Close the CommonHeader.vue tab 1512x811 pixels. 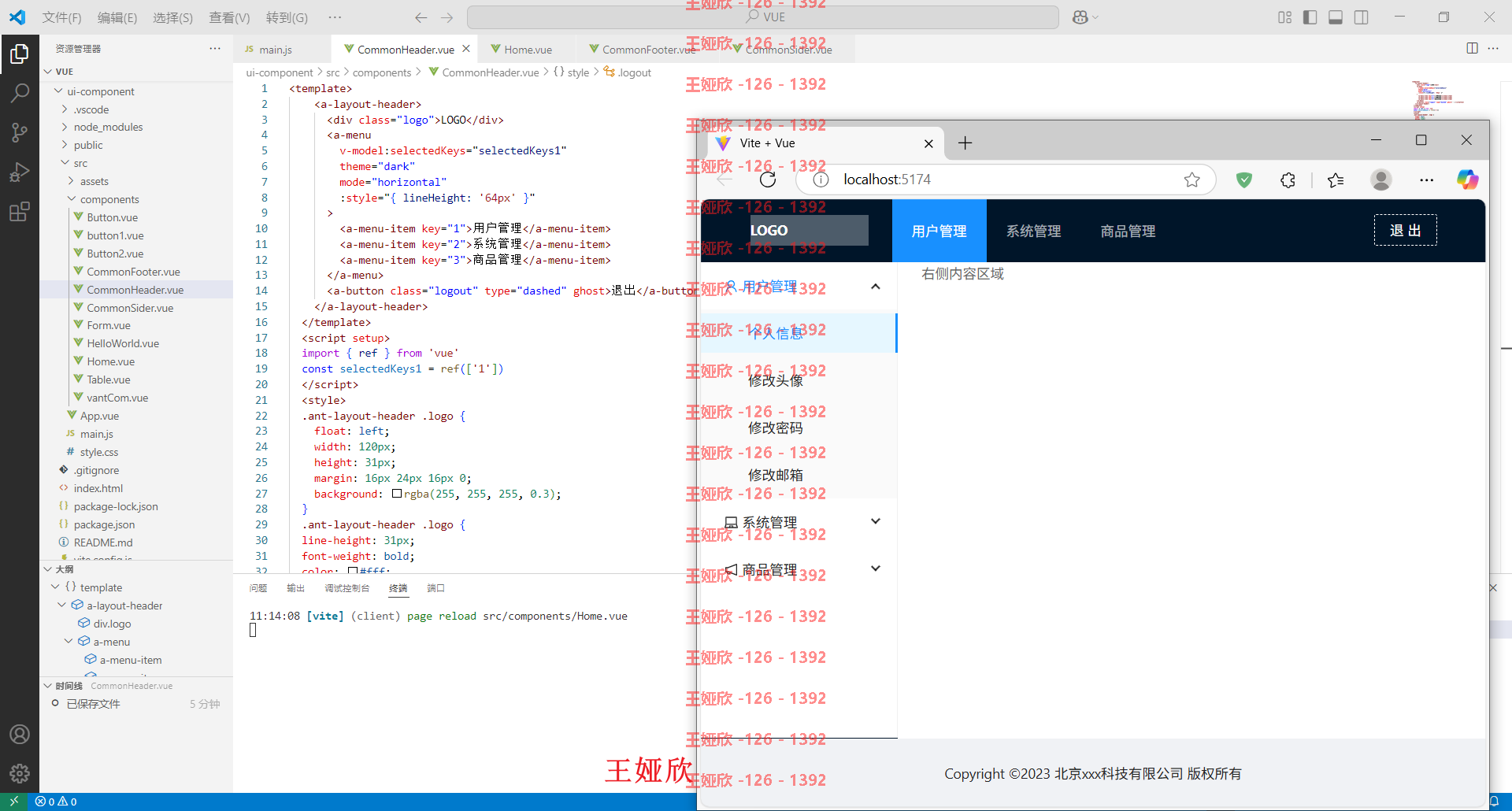pos(466,49)
